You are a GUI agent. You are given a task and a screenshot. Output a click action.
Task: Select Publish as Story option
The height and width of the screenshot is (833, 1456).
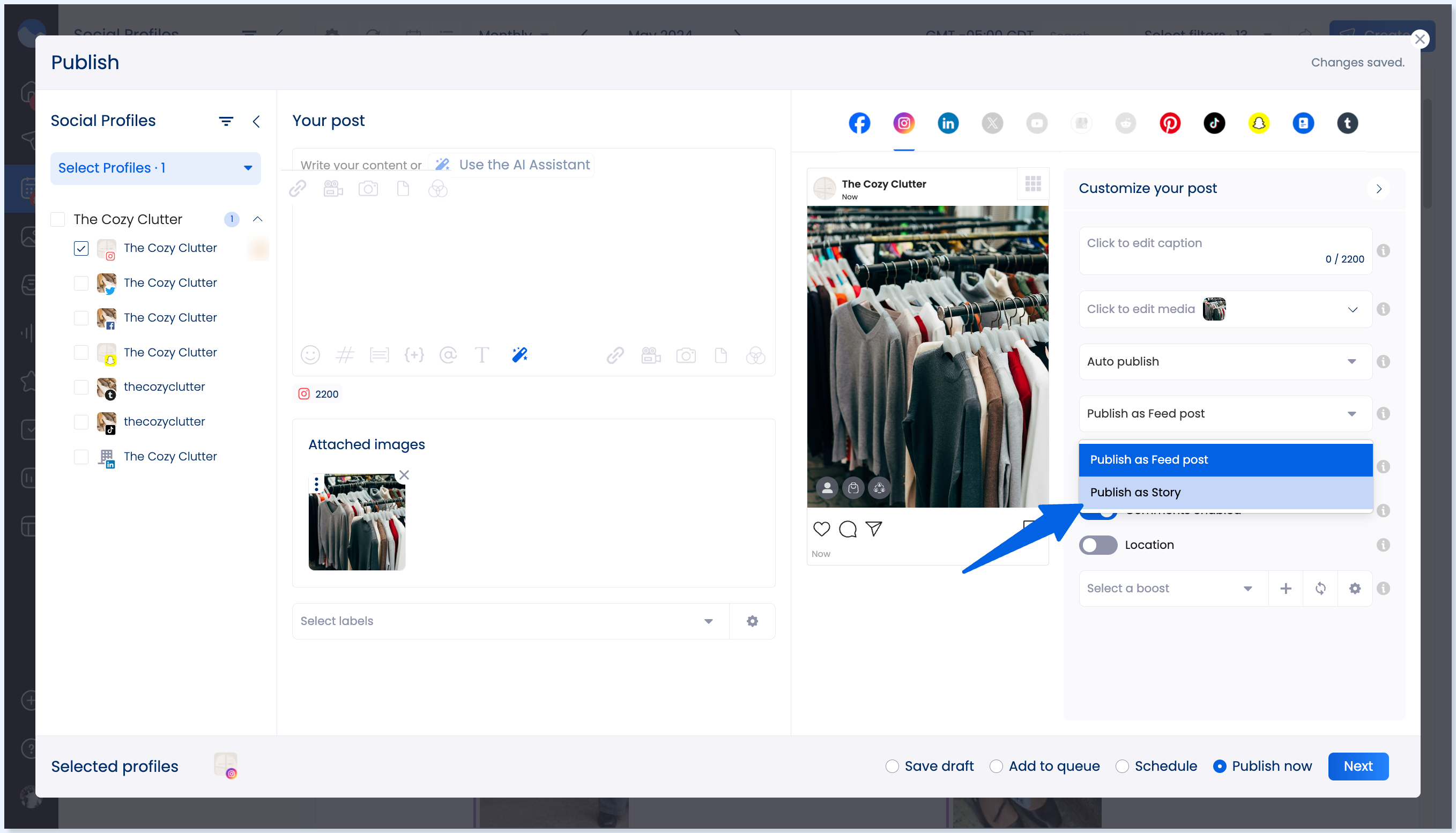(1225, 493)
